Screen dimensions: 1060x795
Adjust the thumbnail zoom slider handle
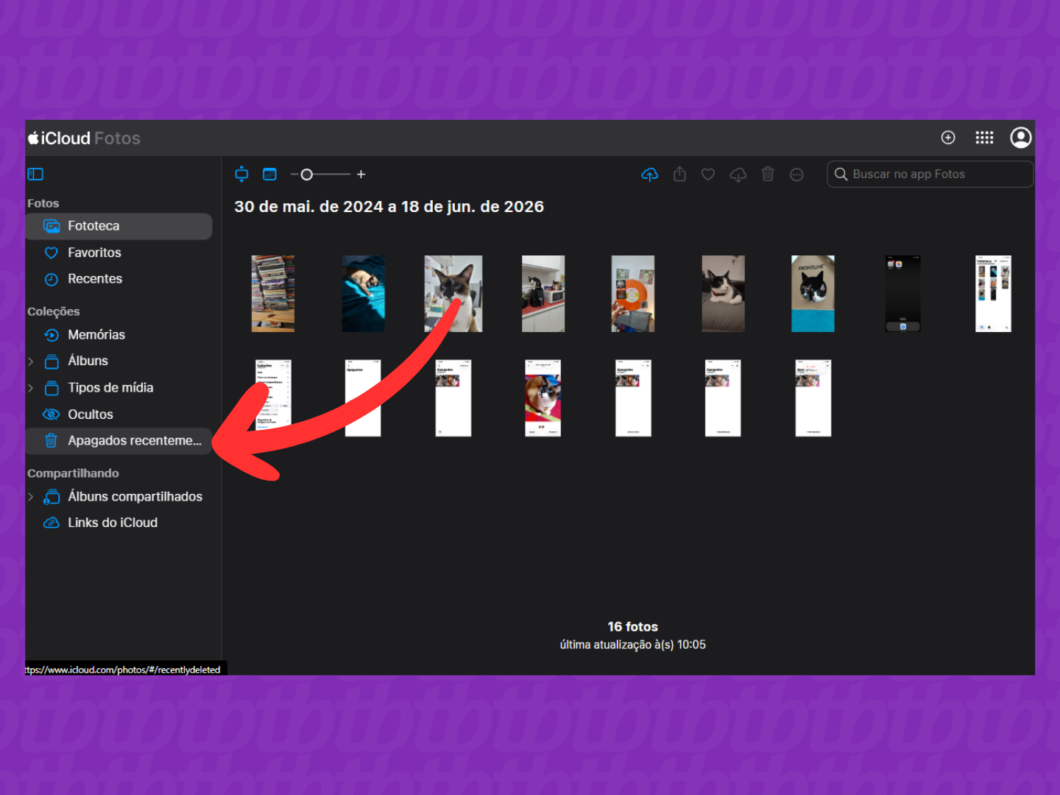(x=307, y=174)
